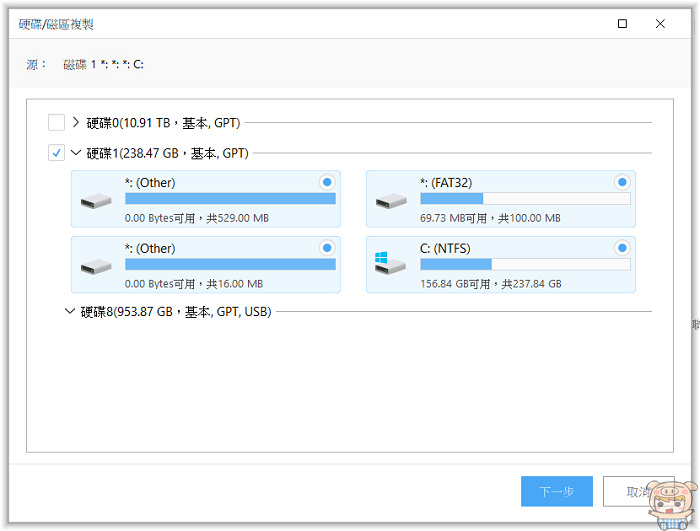This screenshot has height=531, width=700.
Task: Toggle the radio button on the FAT32 partition
Action: [x=622, y=182]
